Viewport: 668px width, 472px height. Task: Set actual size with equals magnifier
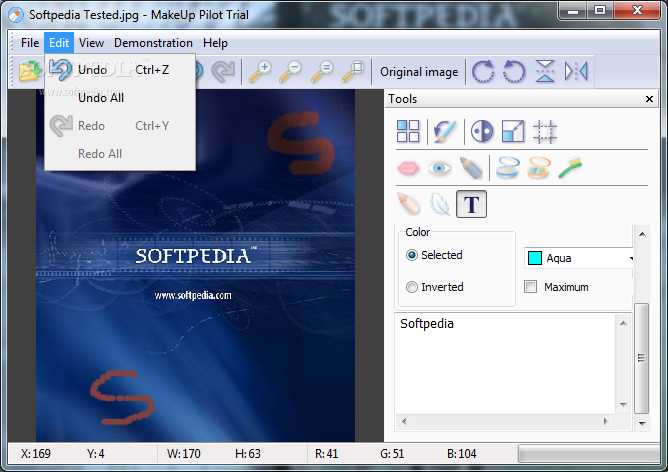coord(322,71)
